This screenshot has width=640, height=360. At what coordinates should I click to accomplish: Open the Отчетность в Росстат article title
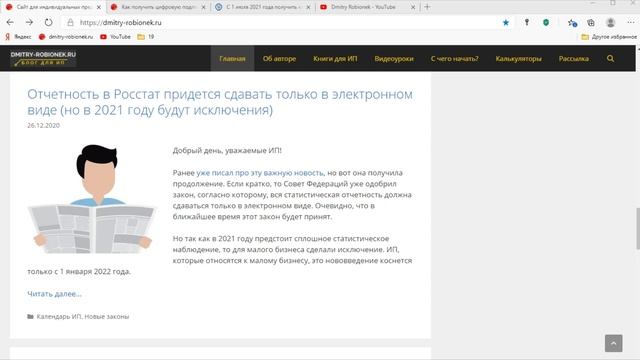coord(220,102)
